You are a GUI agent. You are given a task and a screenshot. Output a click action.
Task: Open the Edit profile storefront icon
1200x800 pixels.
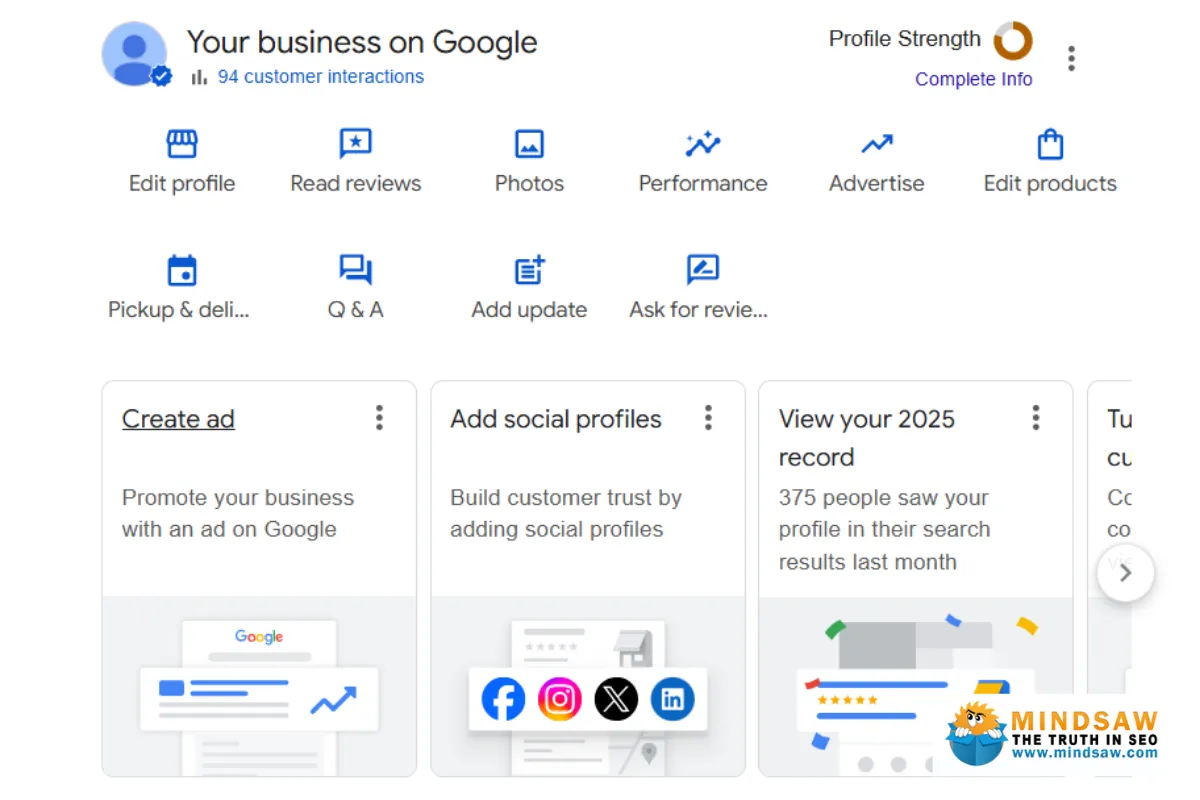pyautogui.click(x=182, y=145)
